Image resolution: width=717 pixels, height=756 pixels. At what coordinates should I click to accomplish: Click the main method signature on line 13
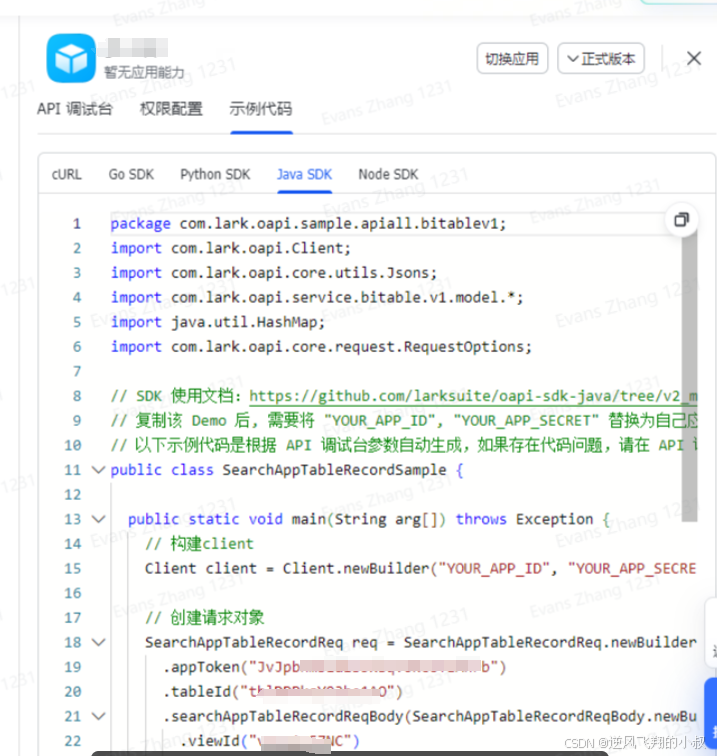[369, 519]
